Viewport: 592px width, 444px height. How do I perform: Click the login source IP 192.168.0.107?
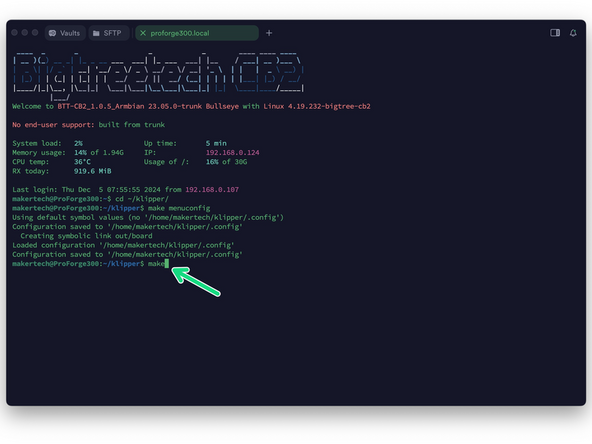(212, 190)
